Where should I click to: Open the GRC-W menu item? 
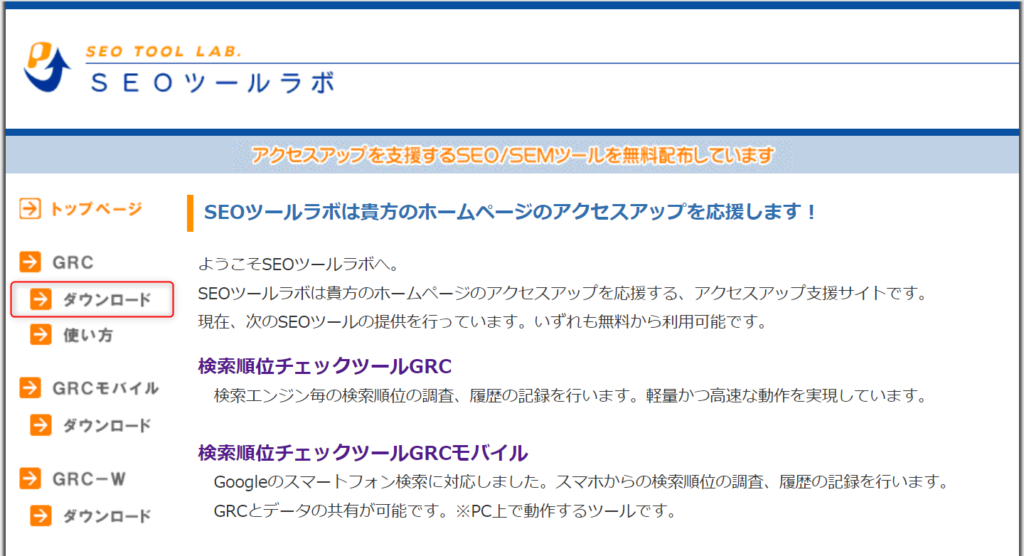89,479
